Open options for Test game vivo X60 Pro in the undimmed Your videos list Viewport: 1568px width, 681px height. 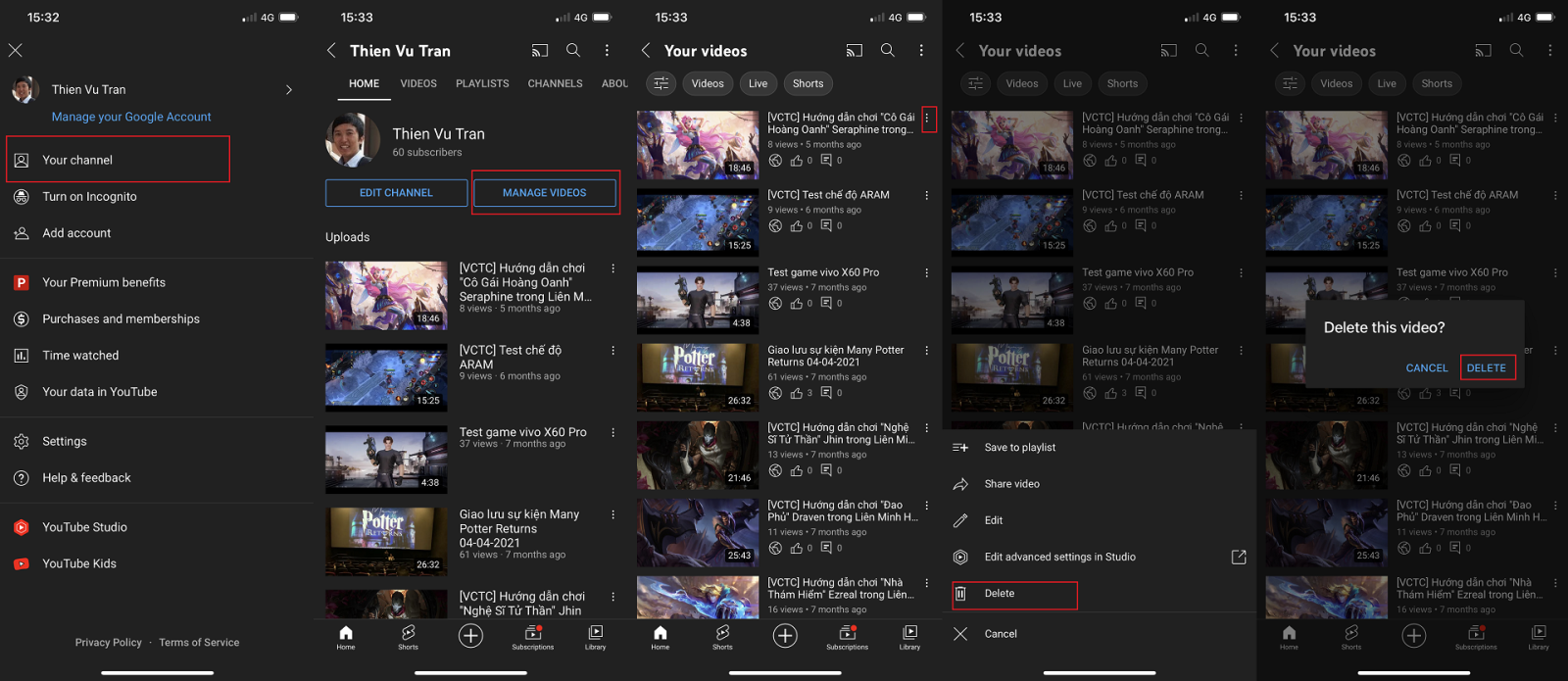[x=927, y=273]
